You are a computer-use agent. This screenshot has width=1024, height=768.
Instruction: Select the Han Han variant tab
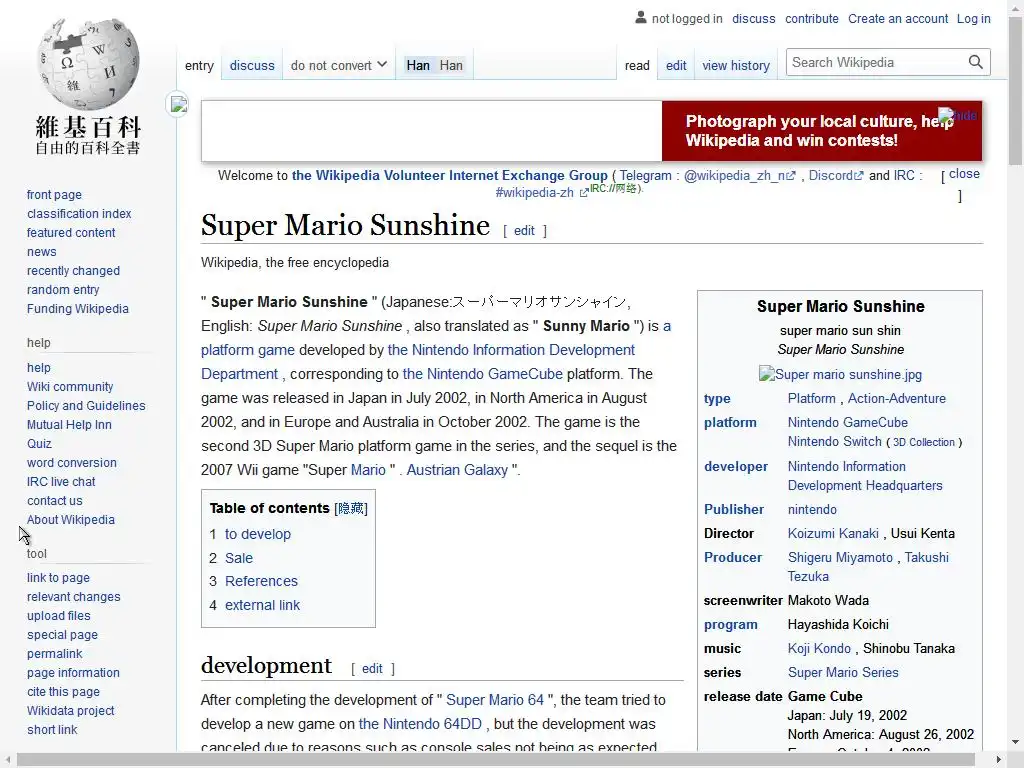pos(434,65)
